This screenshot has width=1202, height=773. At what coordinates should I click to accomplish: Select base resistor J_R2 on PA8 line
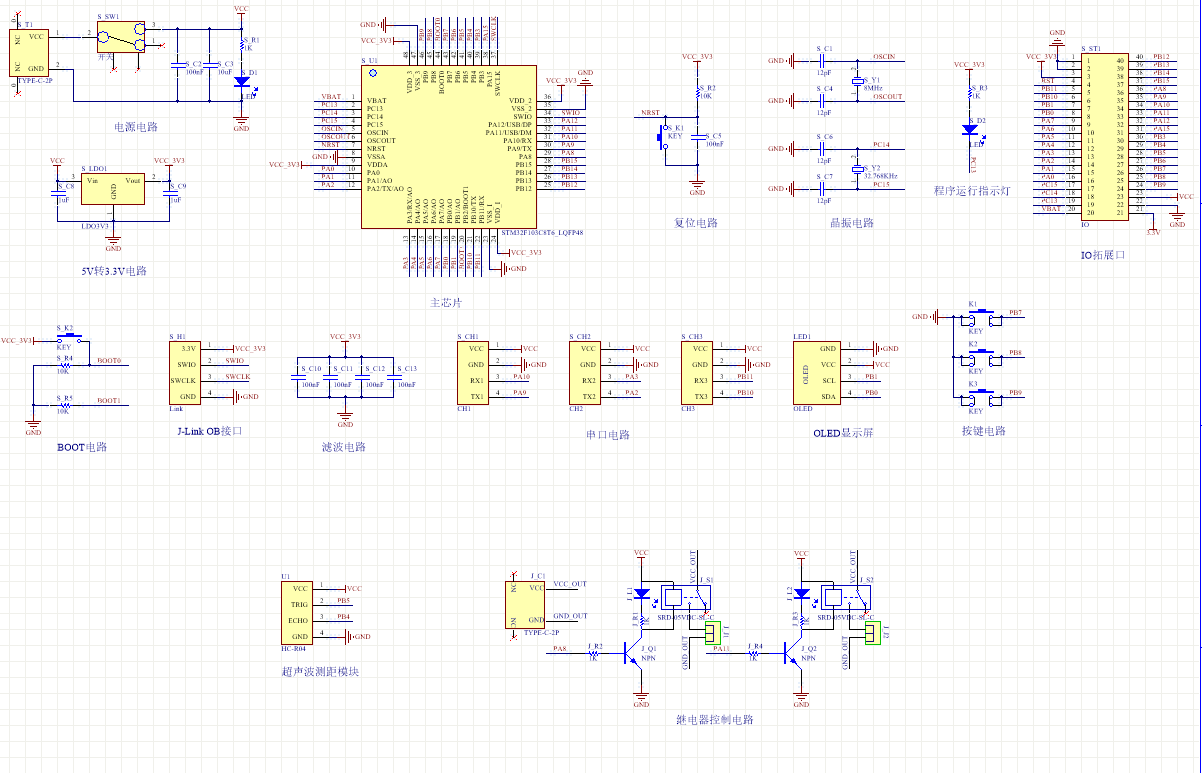point(594,653)
